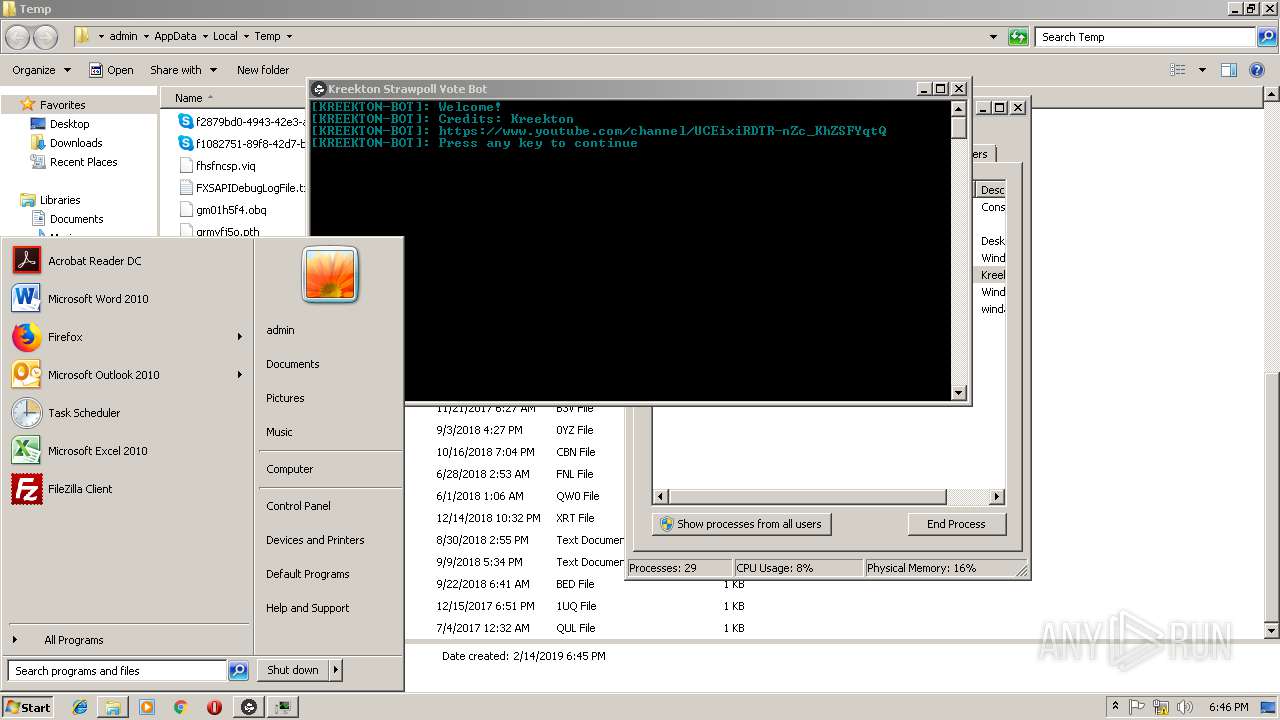
Task: Open Windows Media Player from taskbar
Action: pos(147,707)
